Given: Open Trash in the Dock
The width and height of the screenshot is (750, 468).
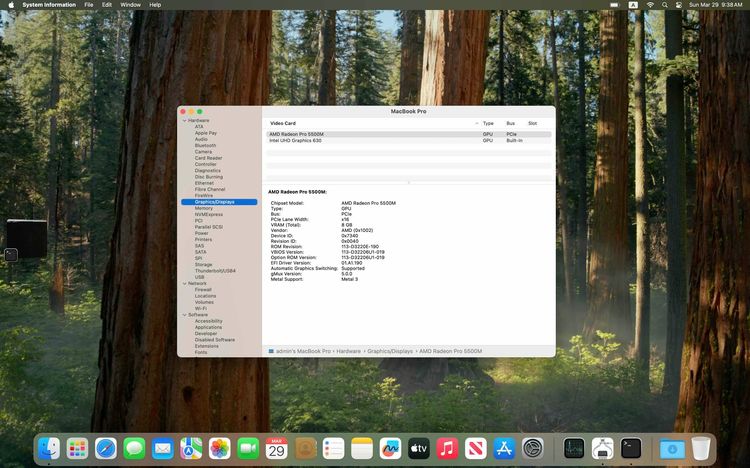Looking at the screenshot, I should tap(701, 449).
